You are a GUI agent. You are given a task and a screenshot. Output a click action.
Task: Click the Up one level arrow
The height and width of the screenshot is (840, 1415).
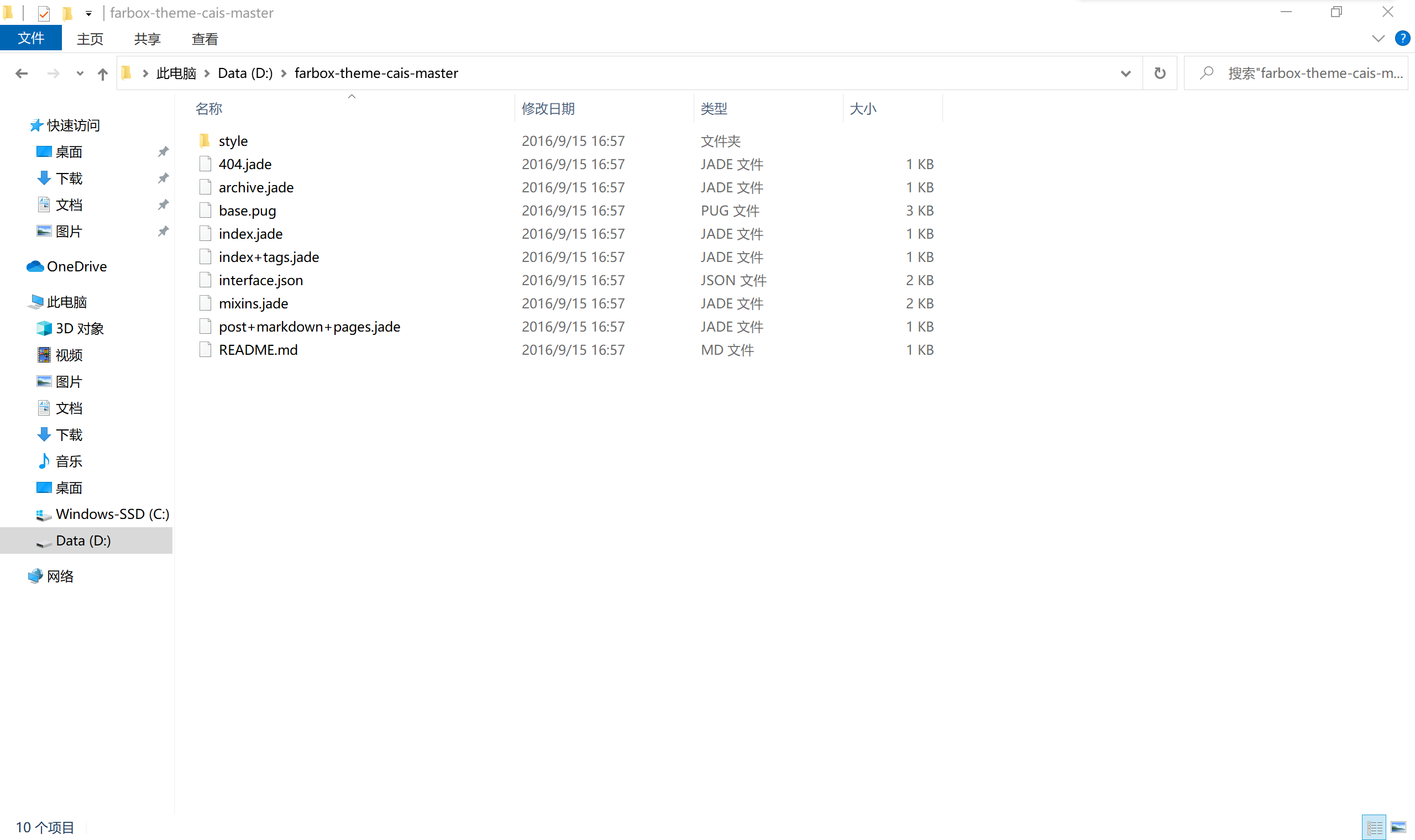tap(102, 73)
